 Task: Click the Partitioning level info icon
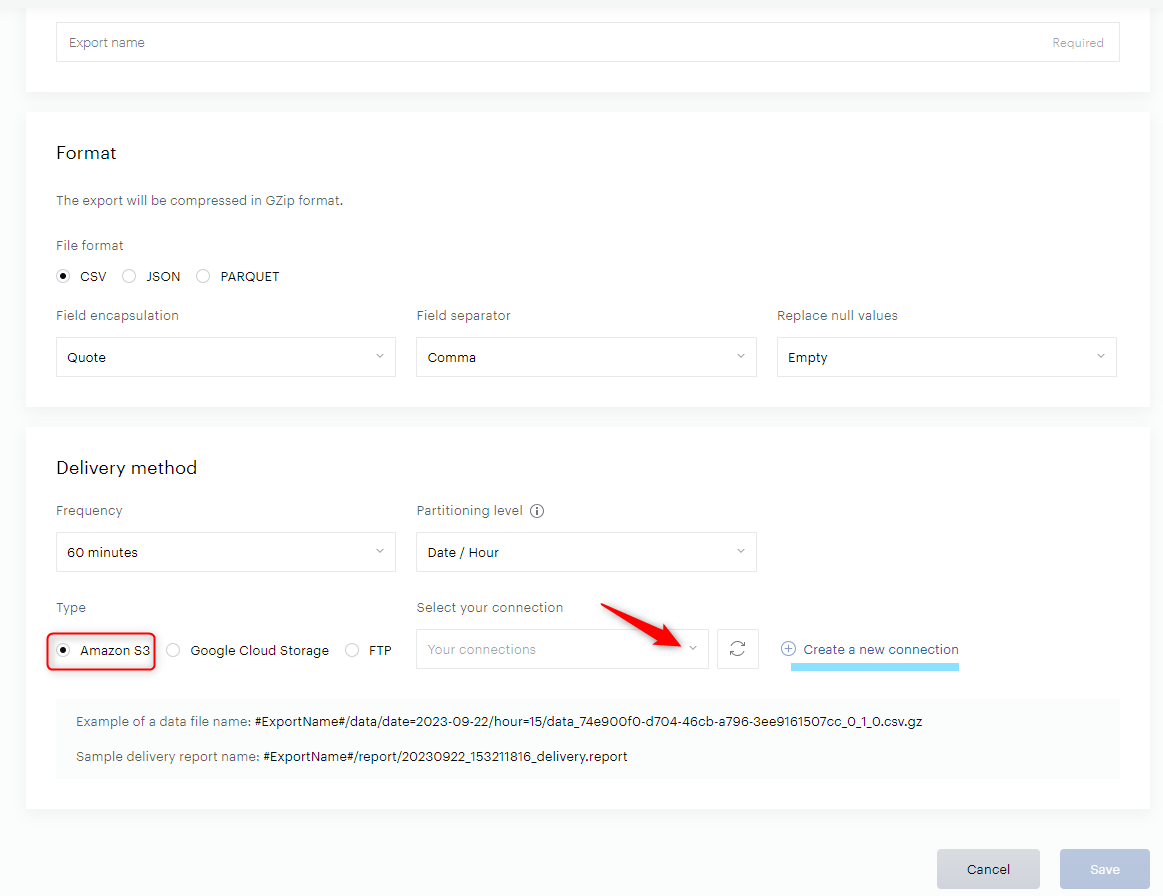pos(537,511)
